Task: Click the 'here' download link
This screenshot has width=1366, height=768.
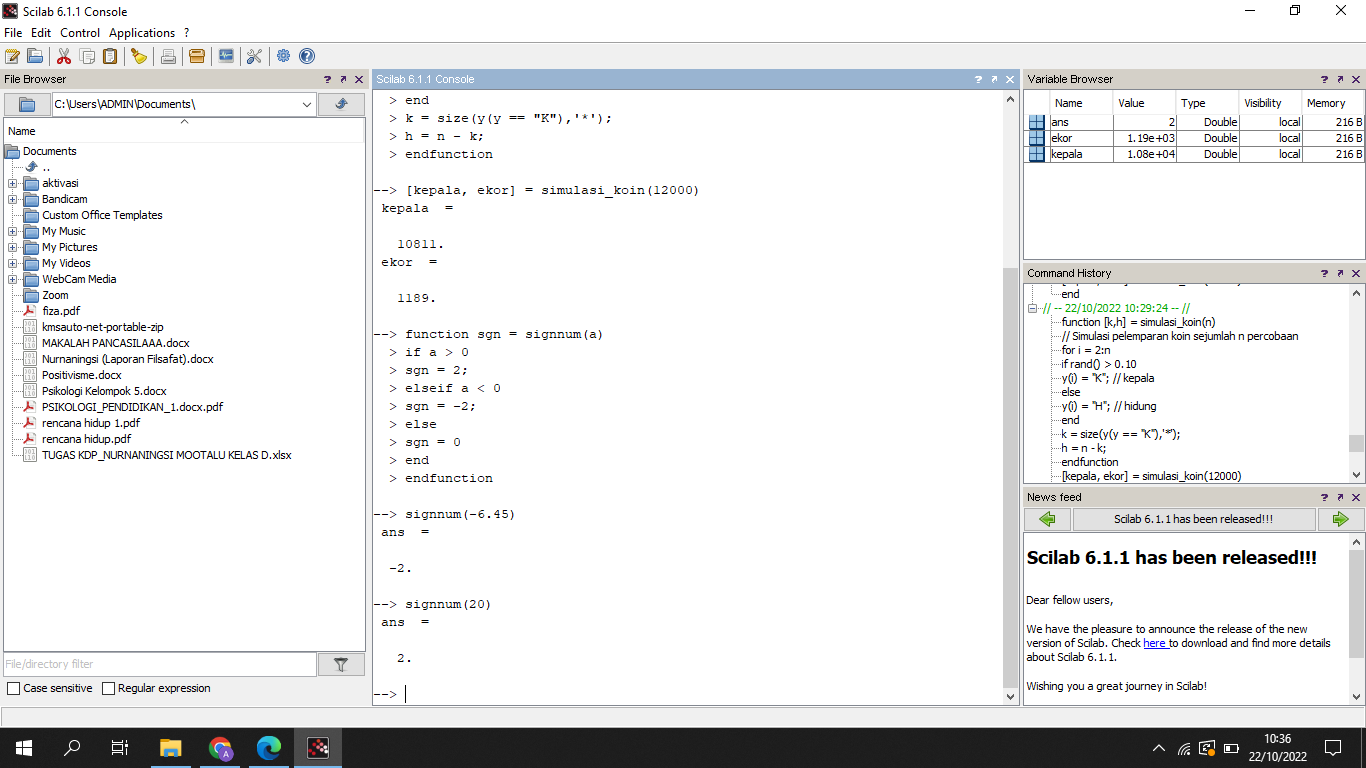Action: coord(1155,643)
